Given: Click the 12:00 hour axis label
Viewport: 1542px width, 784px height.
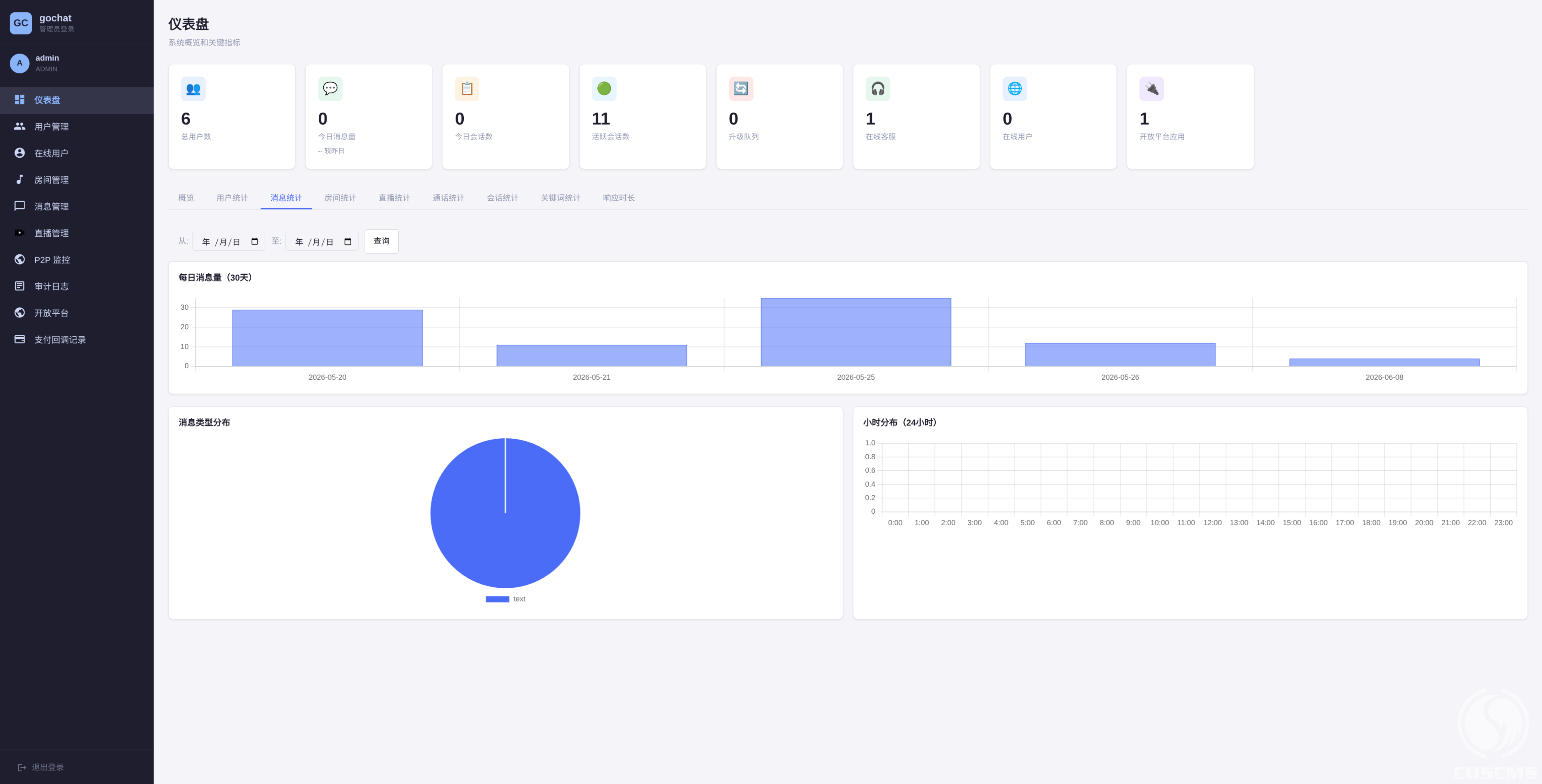Looking at the screenshot, I should [1212, 523].
